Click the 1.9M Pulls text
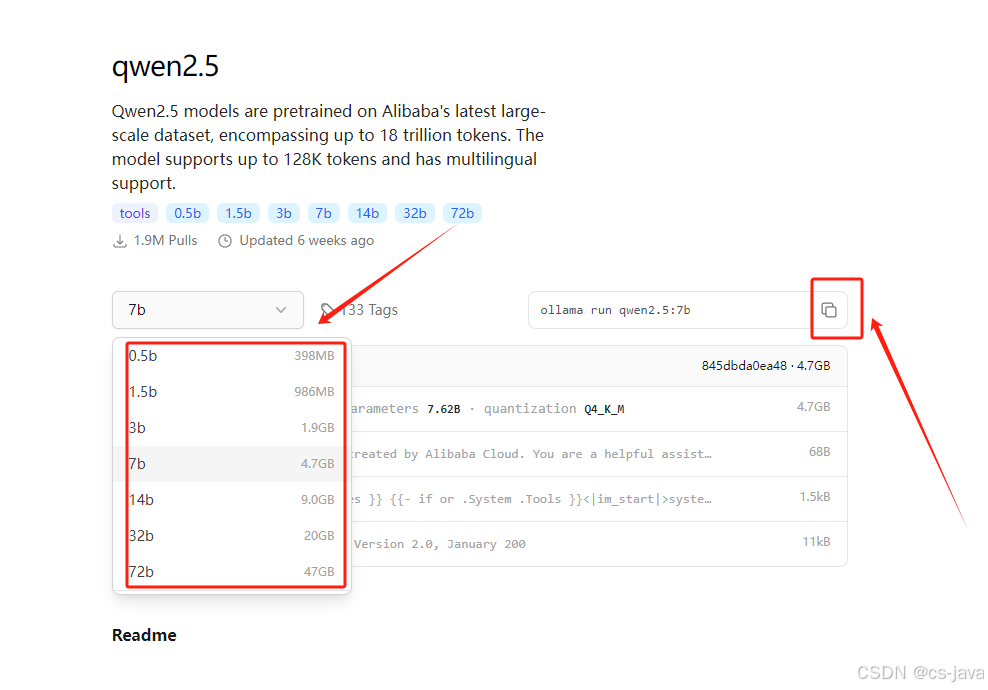This screenshot has height=690, width=988. tap(165, 241)
